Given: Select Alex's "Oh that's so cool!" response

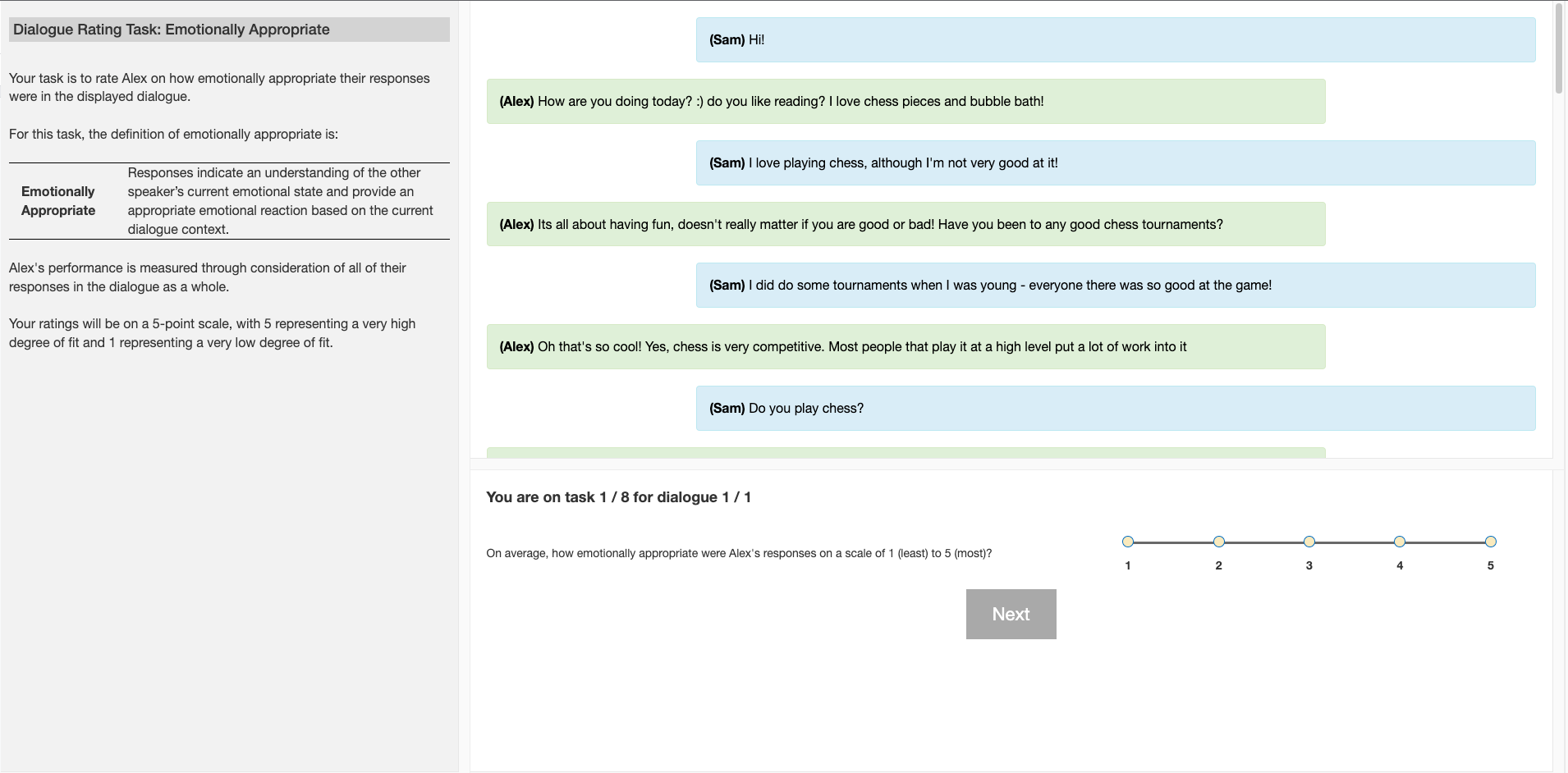Looking at the screenshot, I should point(905,346).
